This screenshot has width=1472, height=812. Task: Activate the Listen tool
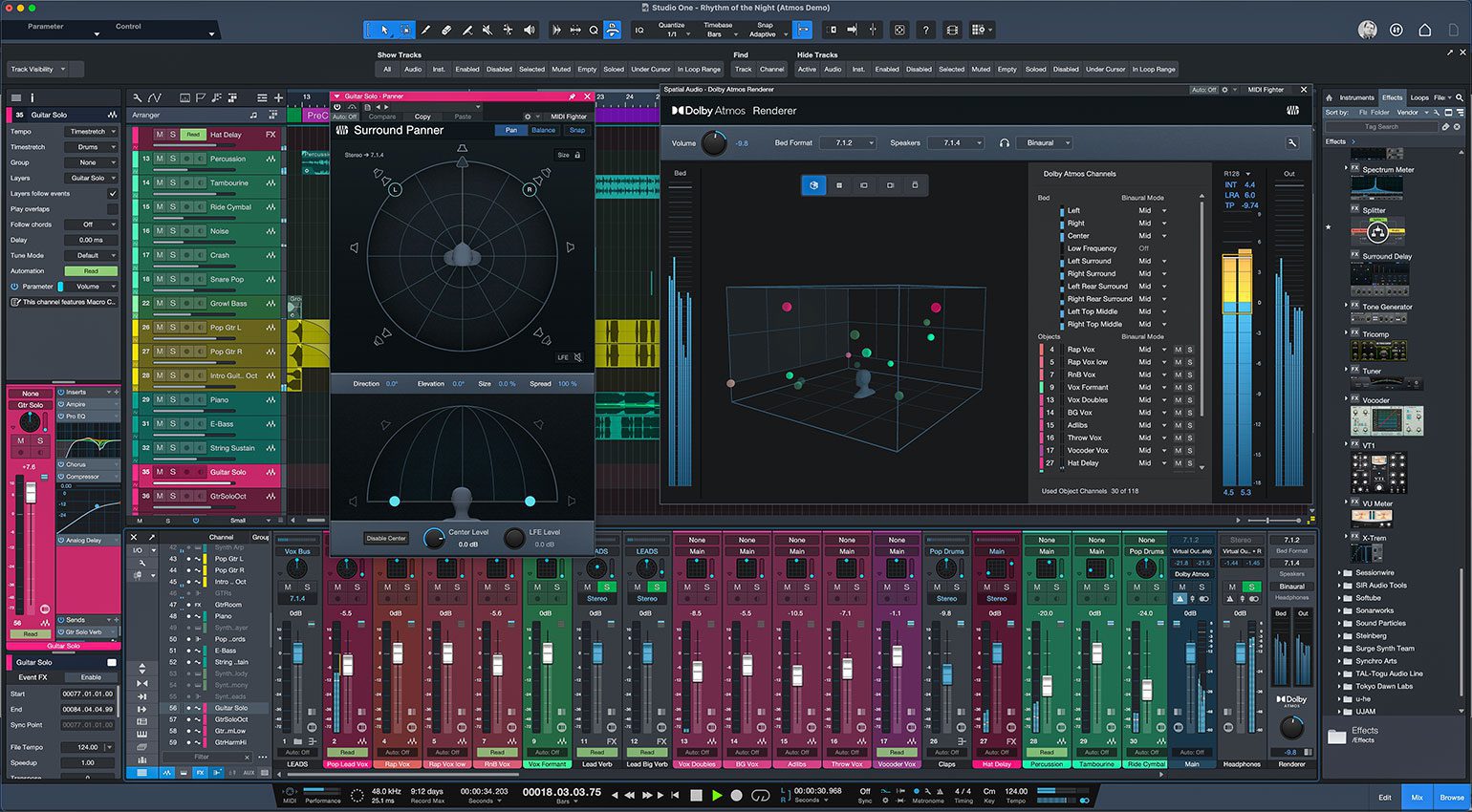528,30
